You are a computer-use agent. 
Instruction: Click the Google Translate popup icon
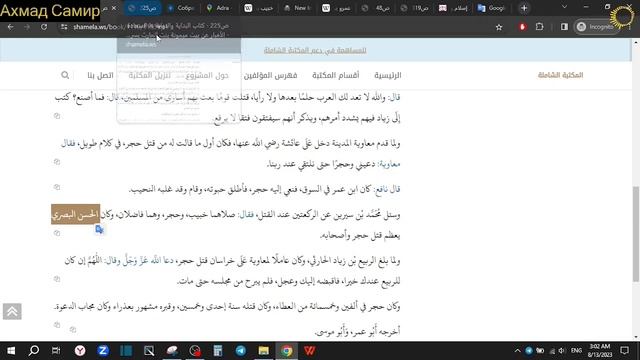pyautogui.click(x=99, y=230)
